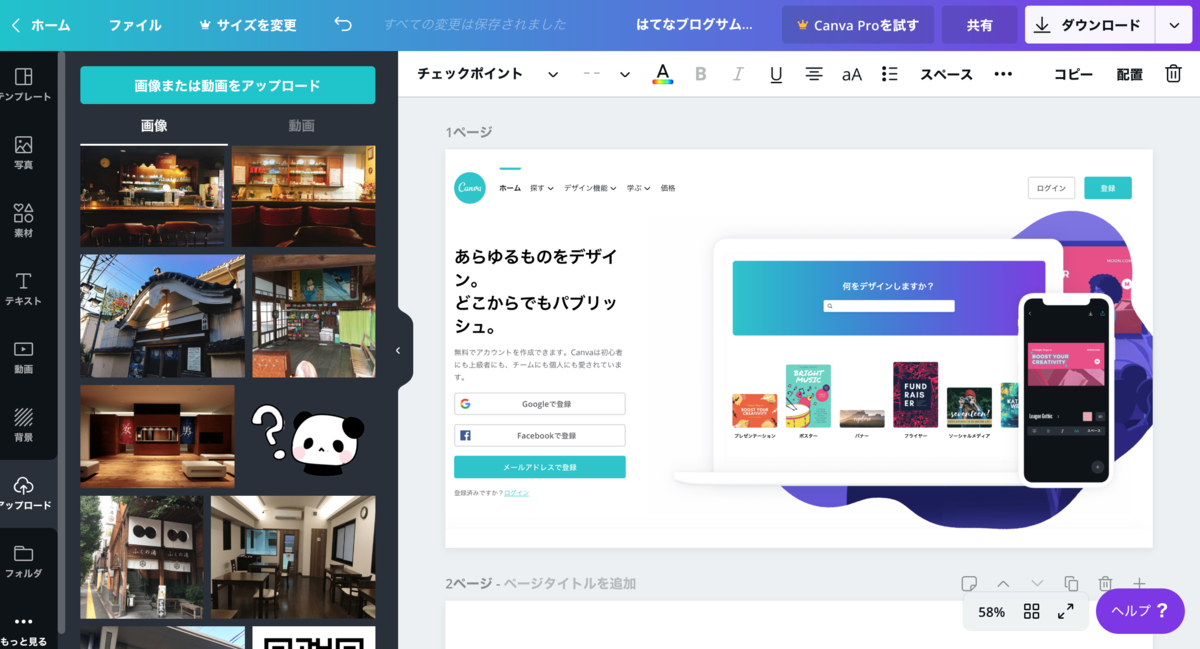This screenshot has height=649, width=1200.
Task: Open the フォルダ folders panel
Action: [24, 560]
